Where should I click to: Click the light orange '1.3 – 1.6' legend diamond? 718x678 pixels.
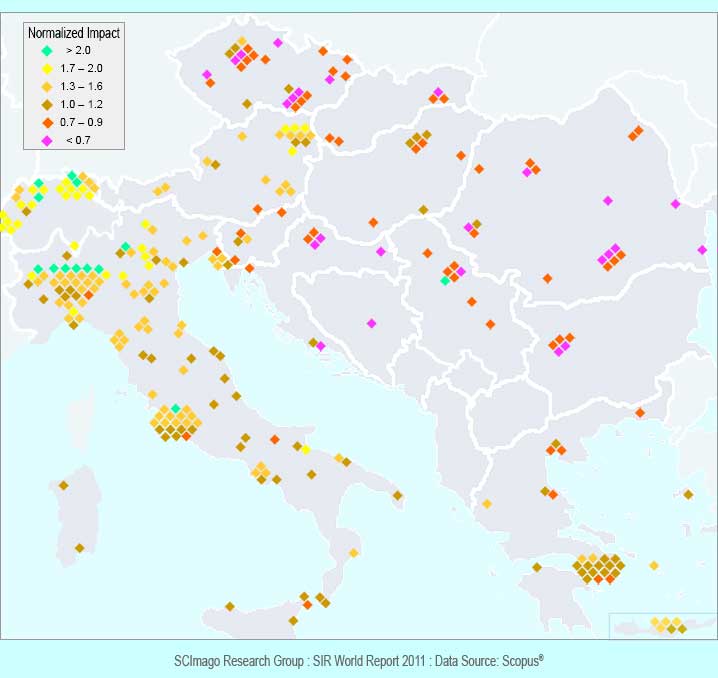pos(47,87)
